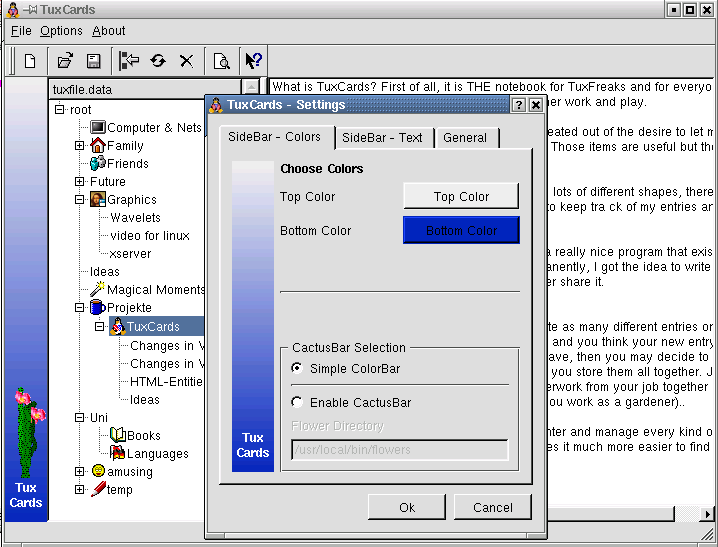Click the 'Choose Colors' heading text
Viewport: 718px width, 547px height.
tap(321, 168)
